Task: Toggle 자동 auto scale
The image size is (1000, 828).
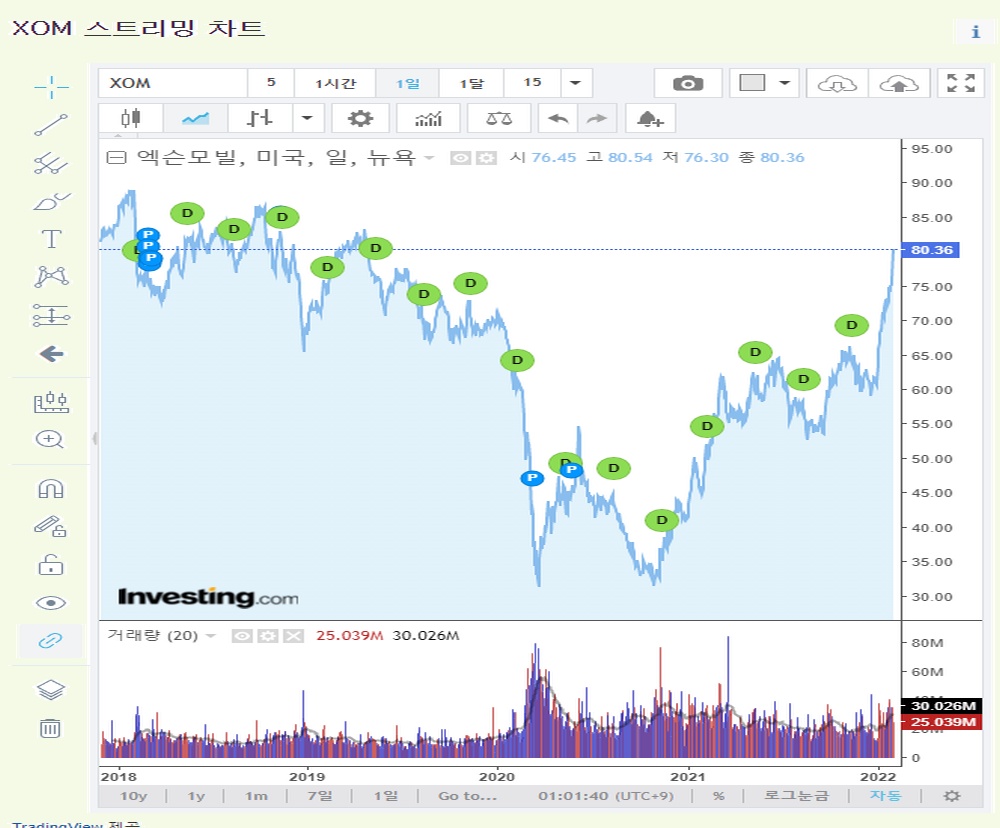Action: click(x=885, y=796)
